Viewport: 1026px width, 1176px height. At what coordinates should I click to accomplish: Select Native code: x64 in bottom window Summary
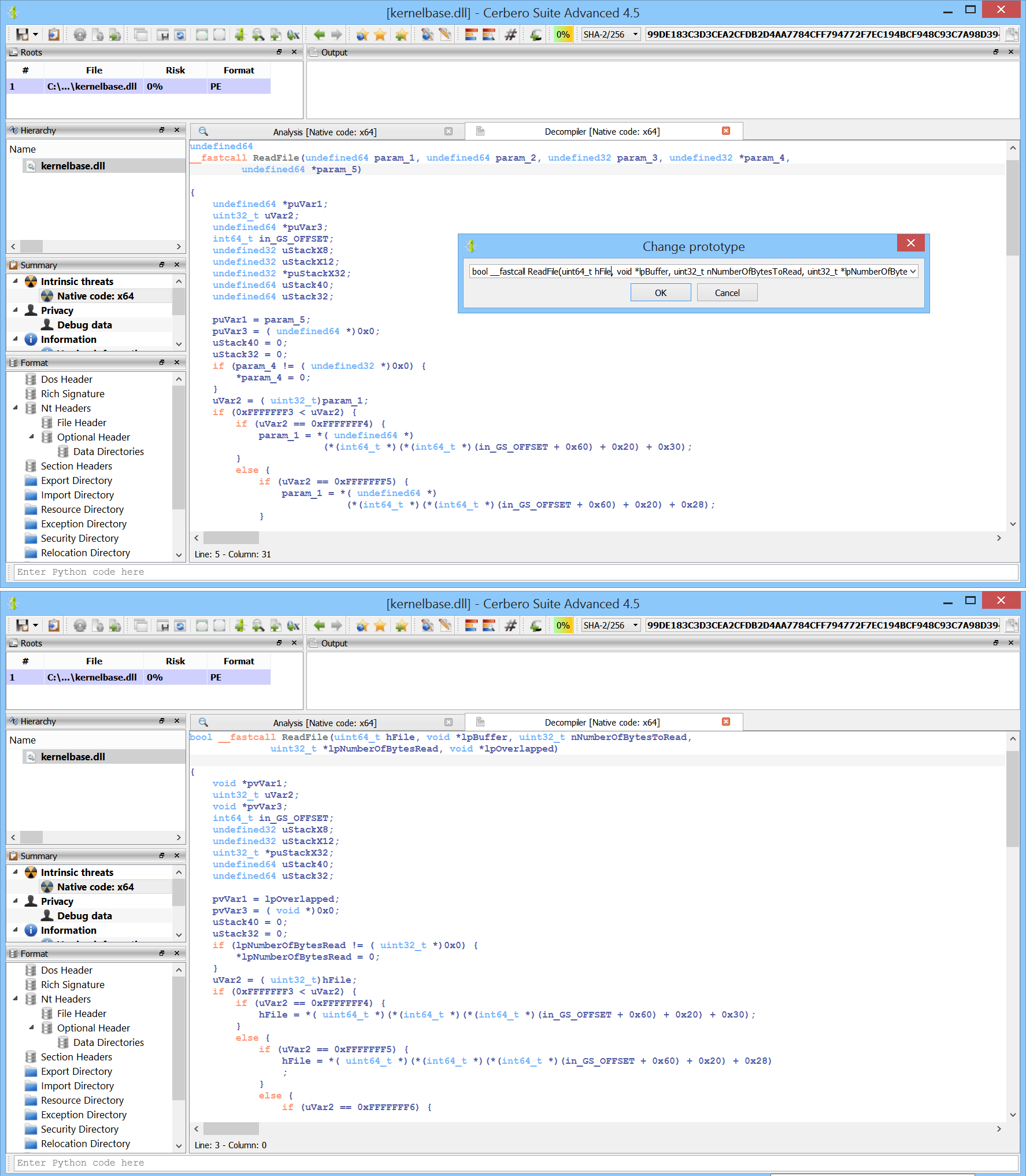coord(95,887)
